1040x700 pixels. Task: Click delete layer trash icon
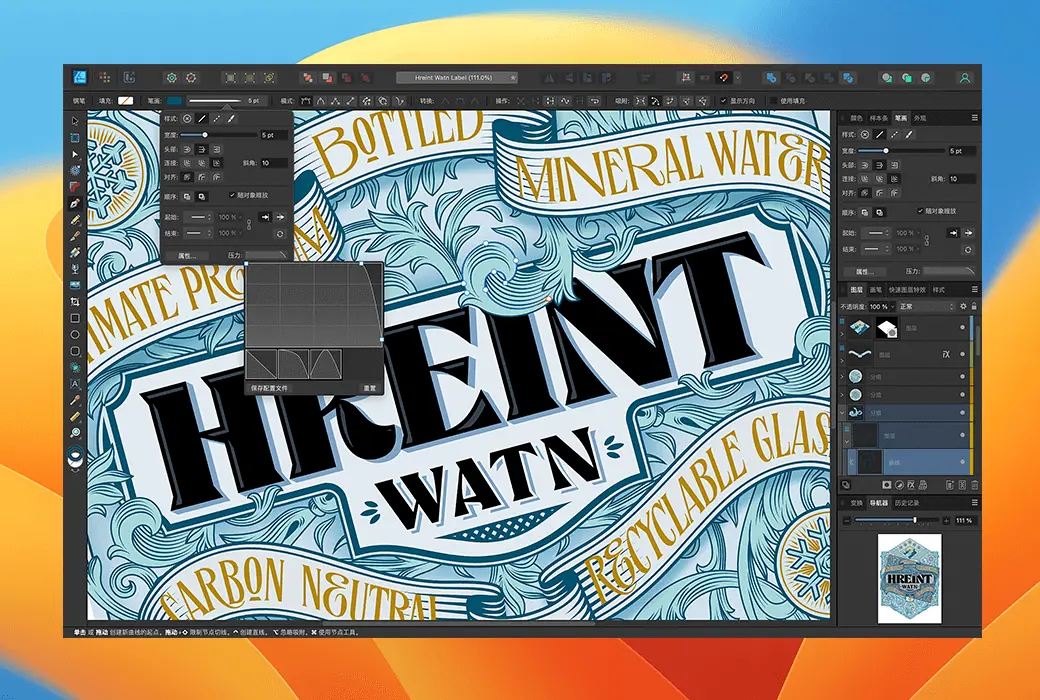click(974, 485)
